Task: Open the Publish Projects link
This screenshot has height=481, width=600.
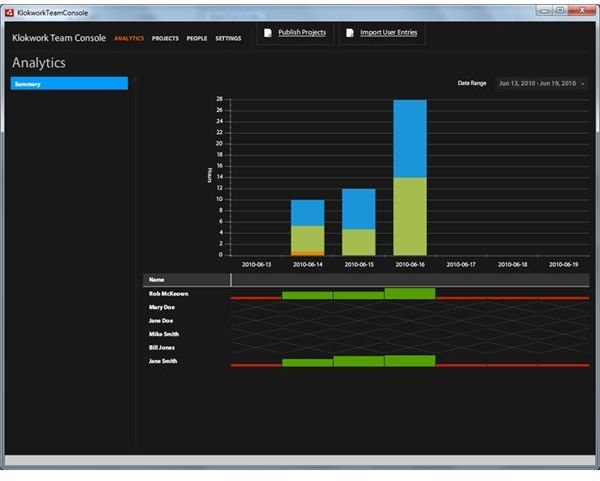Action: (302, 33)
